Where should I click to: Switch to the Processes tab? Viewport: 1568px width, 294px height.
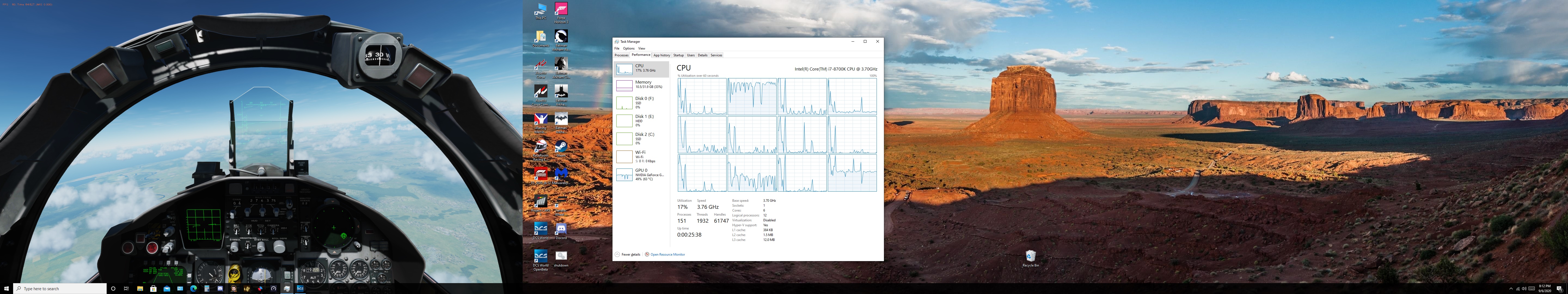[x=621, y=55]
